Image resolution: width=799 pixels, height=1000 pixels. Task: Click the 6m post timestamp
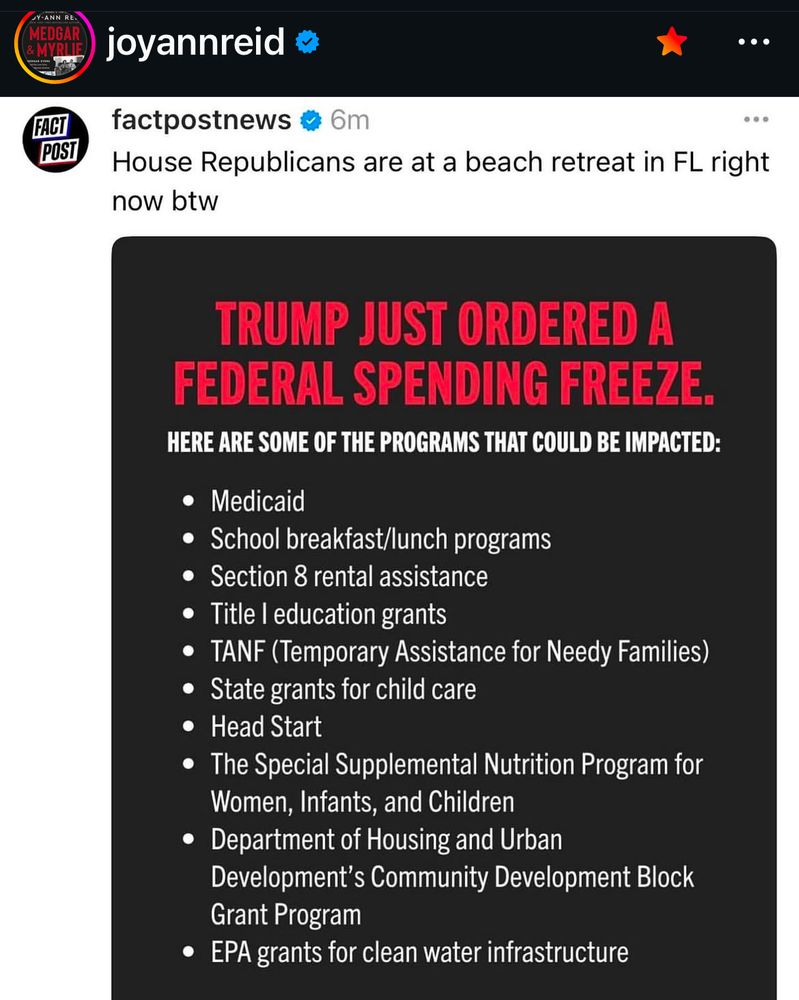pyautogui.click(x=350, y=121)
